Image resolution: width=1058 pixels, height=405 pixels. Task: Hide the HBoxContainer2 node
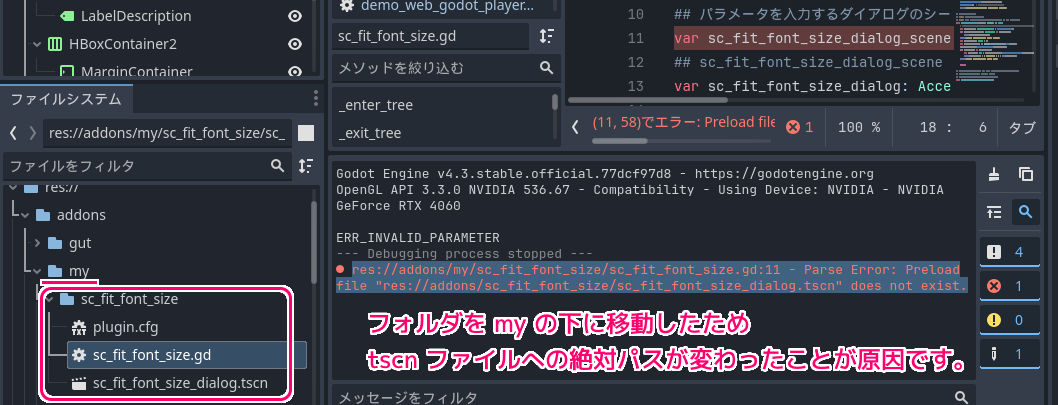(295, 44)
